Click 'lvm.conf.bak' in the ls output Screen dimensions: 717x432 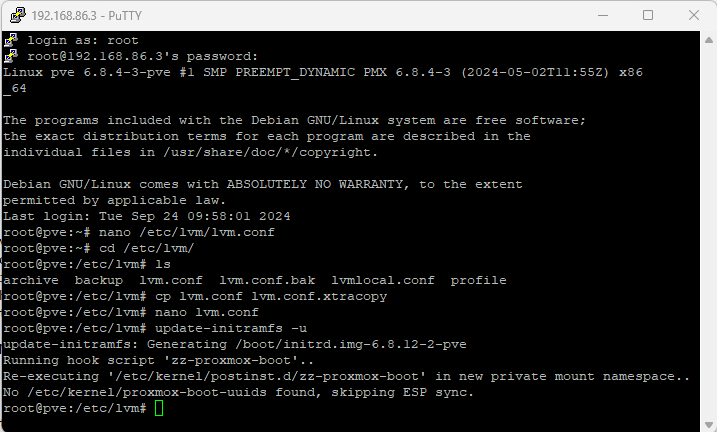[267, 280]
